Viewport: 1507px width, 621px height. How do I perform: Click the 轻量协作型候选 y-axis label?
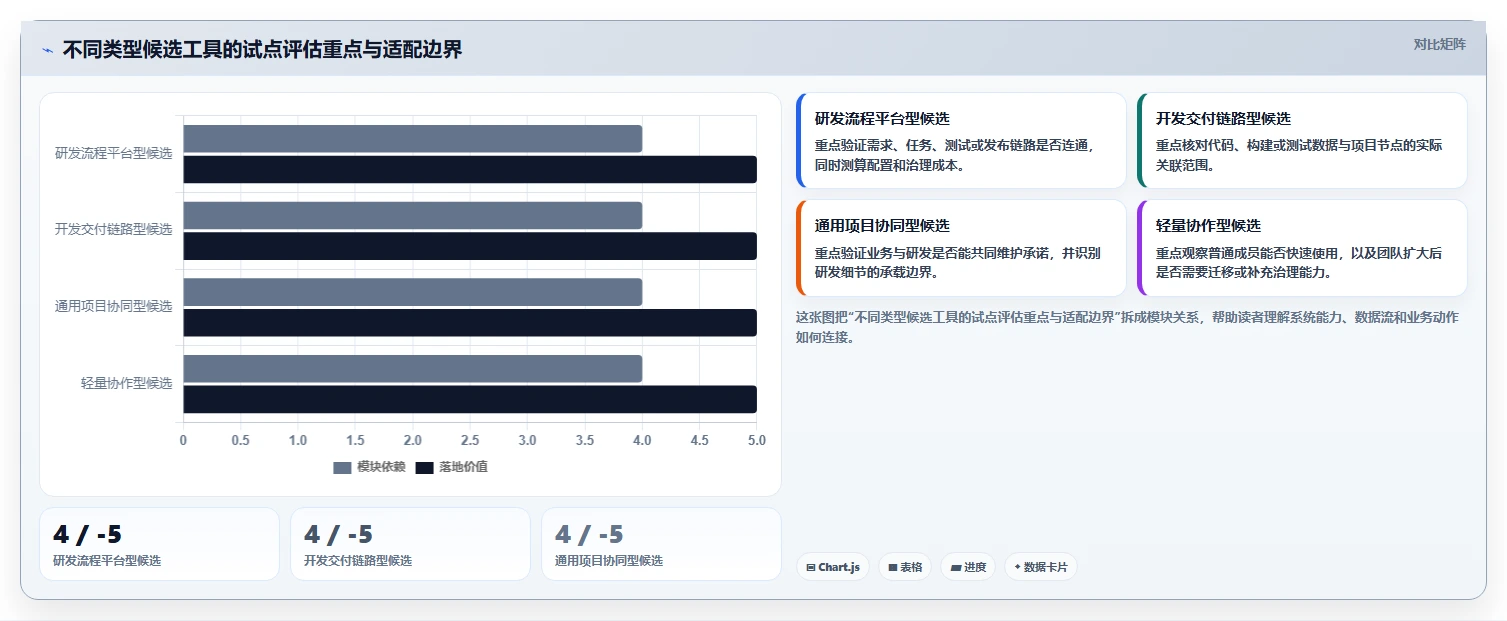pos(126,383)
